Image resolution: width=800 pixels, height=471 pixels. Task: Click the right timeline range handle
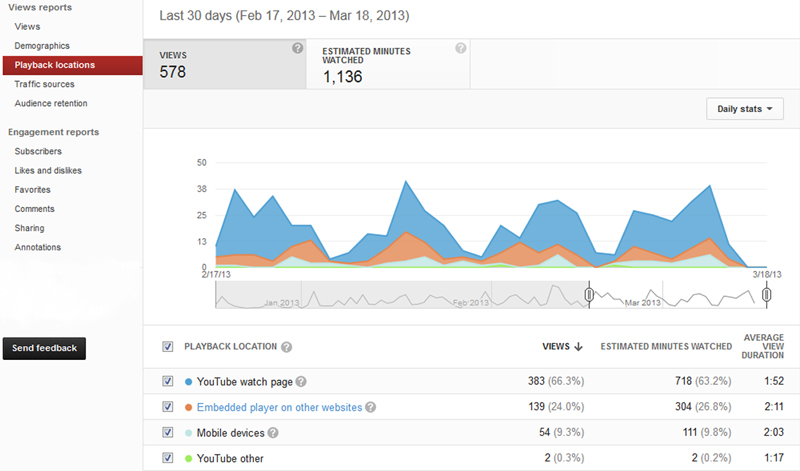766,295
